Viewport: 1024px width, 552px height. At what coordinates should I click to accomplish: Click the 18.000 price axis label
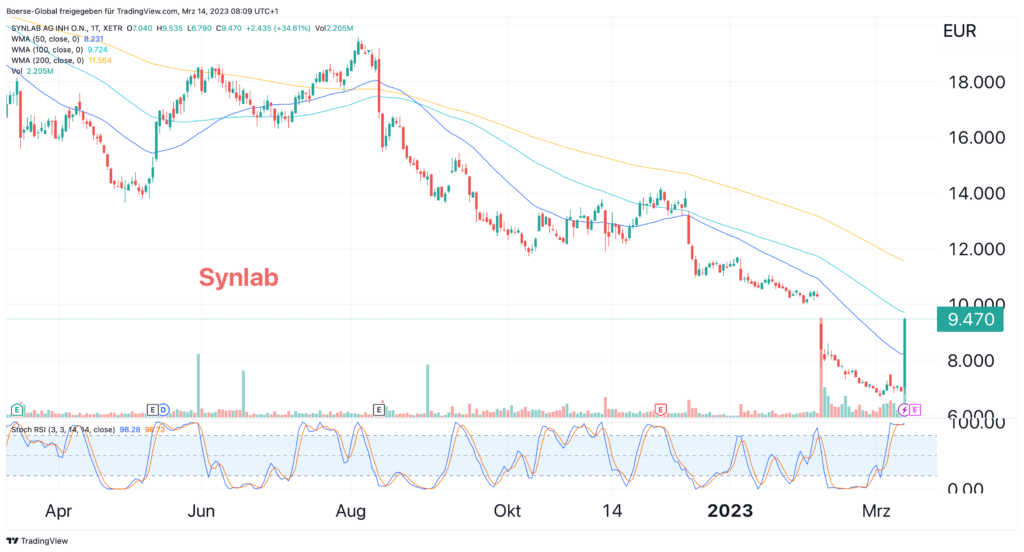coord(976,82)
